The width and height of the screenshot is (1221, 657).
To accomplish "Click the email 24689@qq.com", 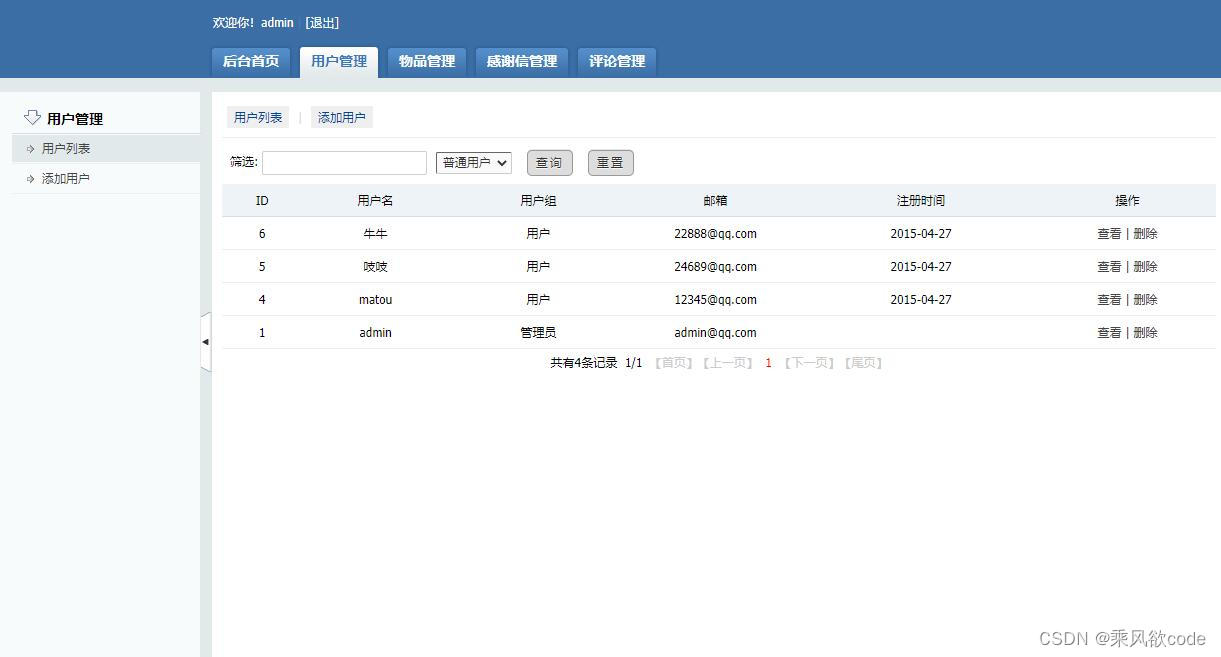I will [x=715, y=267].
